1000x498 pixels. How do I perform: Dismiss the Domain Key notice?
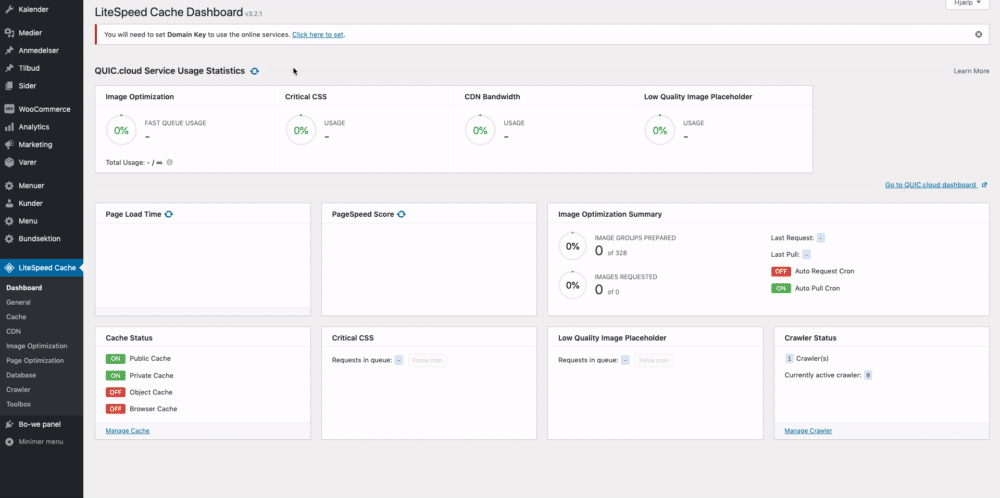point(978,34)
